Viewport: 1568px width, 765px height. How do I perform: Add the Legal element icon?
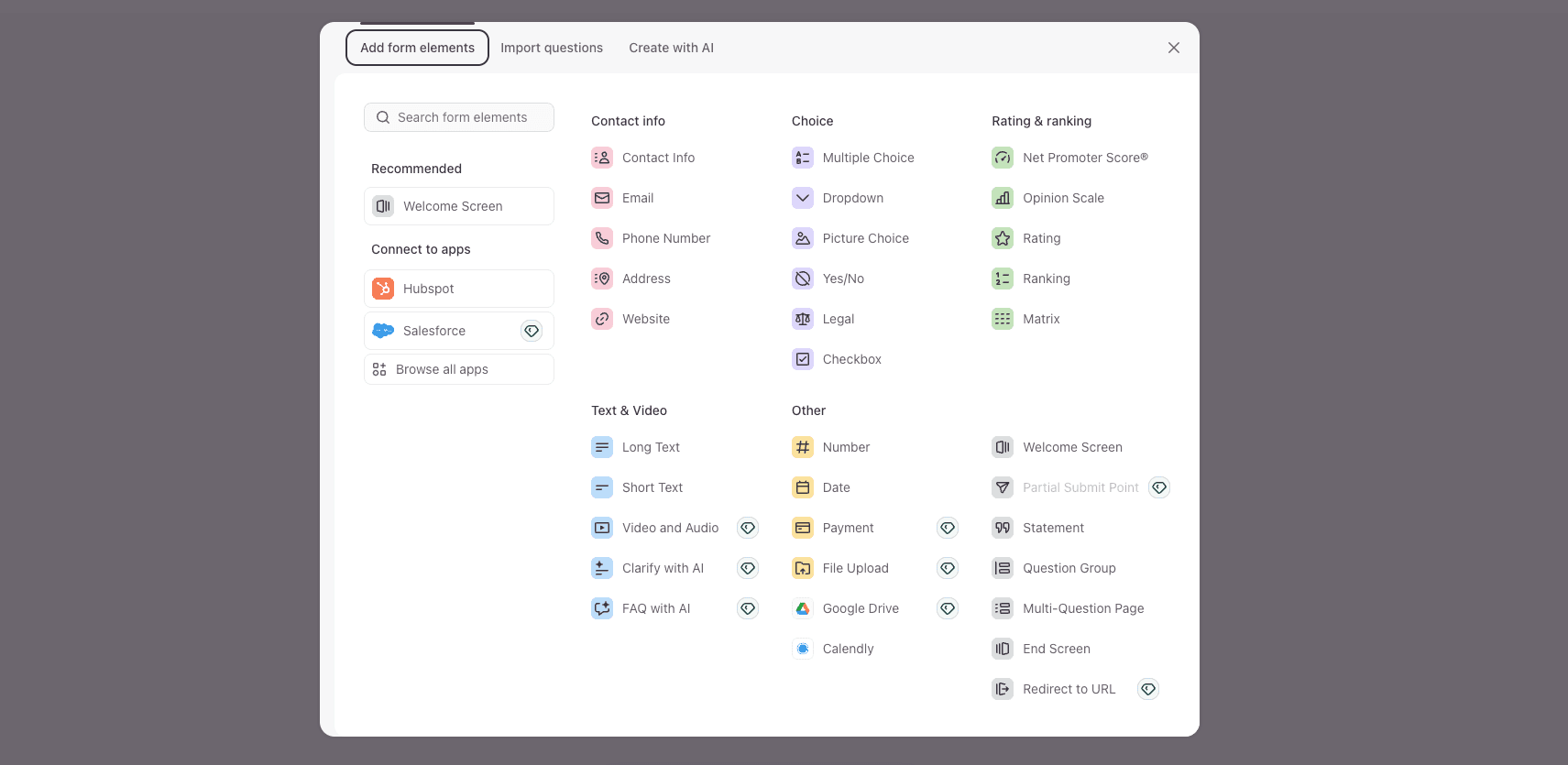[x=803, y=319]
